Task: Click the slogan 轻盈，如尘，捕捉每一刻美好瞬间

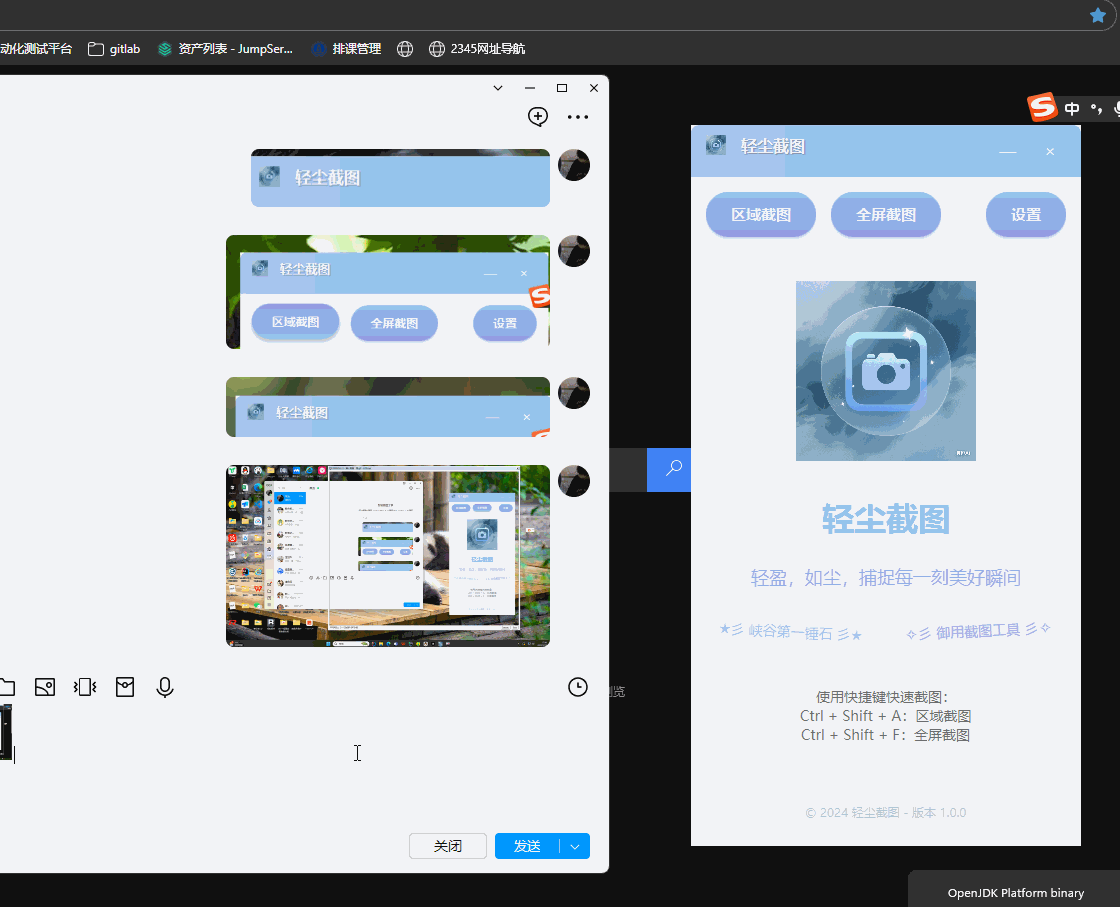Action: coord(886,577)
